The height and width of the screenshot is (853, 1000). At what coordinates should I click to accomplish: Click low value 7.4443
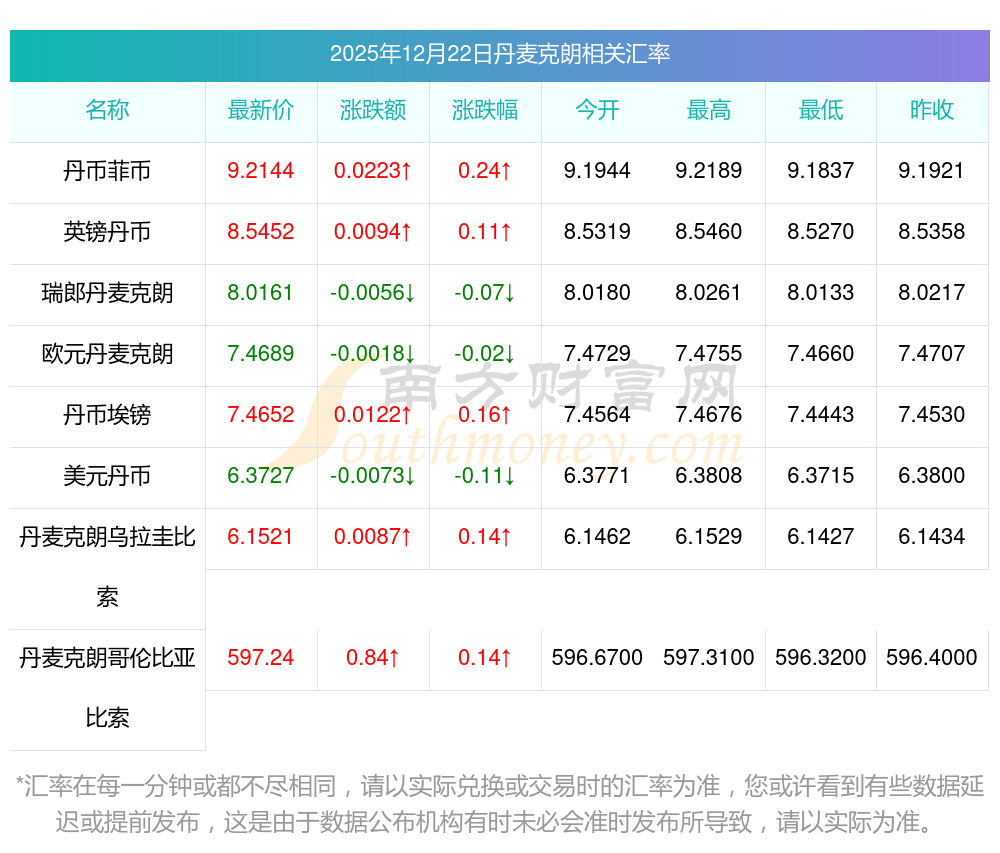pos(821,414)
